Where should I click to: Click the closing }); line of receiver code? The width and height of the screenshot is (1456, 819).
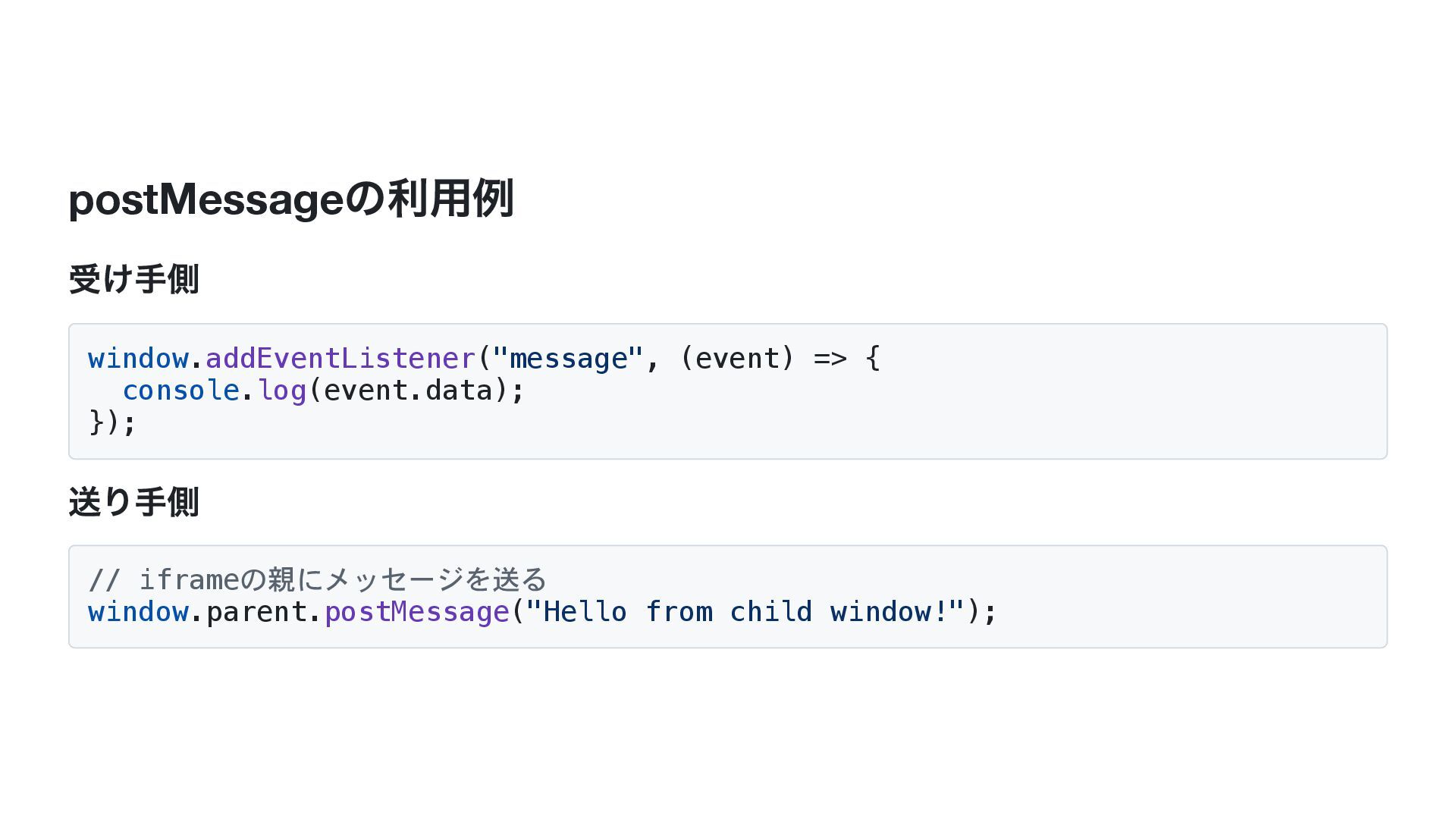pyautogui.click(x=112, y=422)
